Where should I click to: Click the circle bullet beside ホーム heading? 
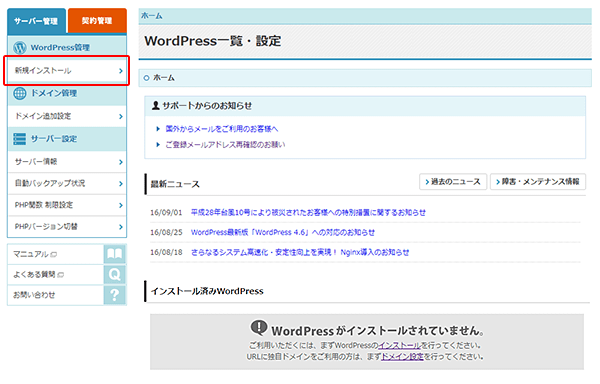pos(146,78)
